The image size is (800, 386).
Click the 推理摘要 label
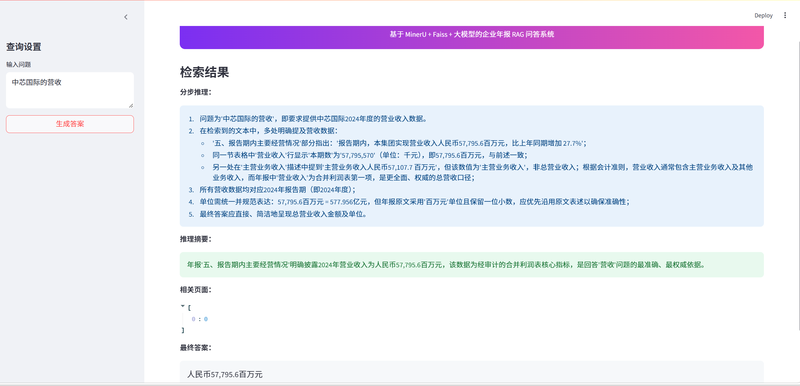[x=195, y=239]
